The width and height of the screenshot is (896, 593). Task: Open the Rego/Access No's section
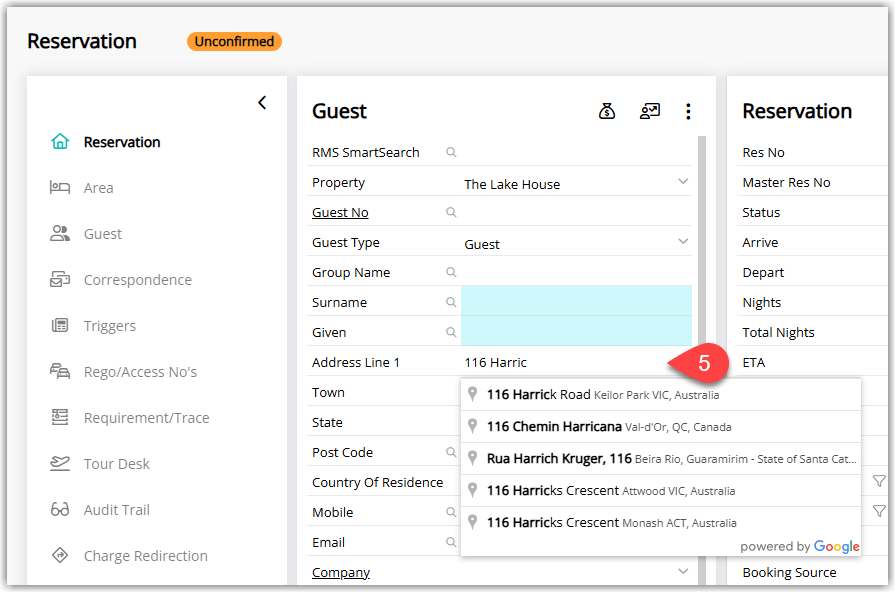[141, 372]
